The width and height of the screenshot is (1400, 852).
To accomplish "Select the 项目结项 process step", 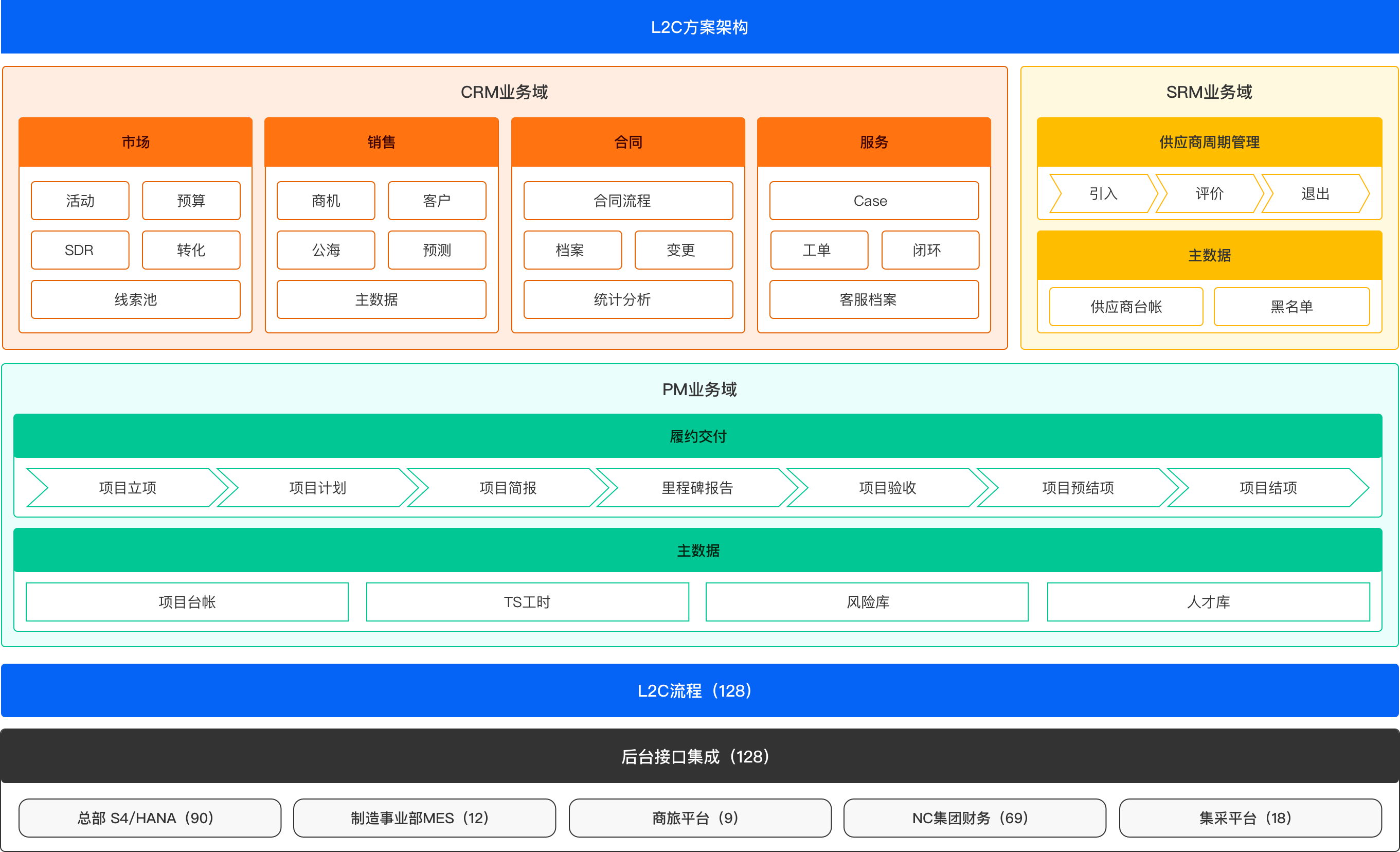I will pyautogui.click(x=1268, y=488).
